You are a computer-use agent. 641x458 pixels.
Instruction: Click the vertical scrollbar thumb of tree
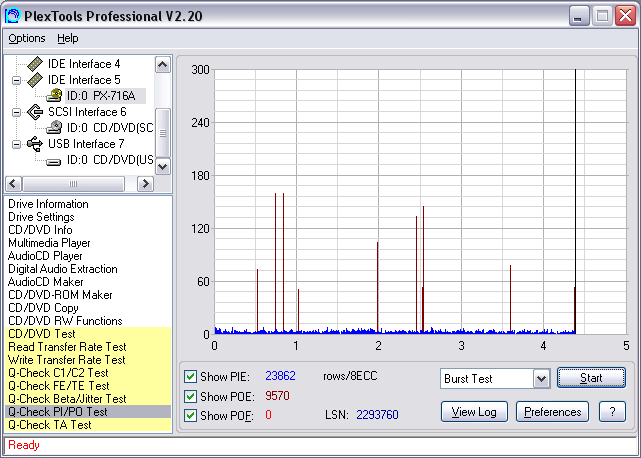click(163, 133)
